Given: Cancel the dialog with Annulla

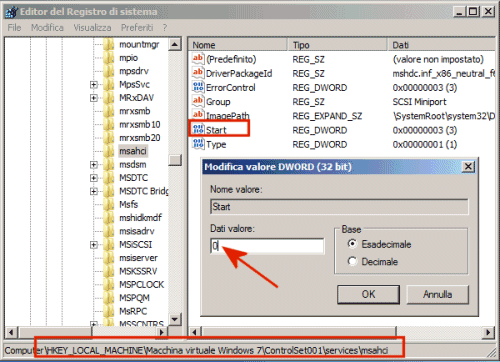Looking at the screenshot, I should pyautogui.click(x=438, y=294).
